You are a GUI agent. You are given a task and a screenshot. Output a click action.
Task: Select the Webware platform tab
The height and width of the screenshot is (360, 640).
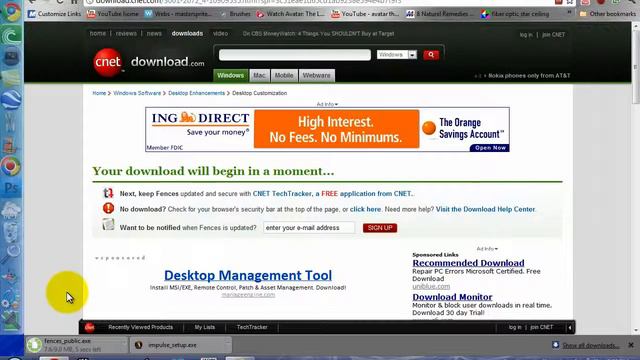(x=316, y=76)
